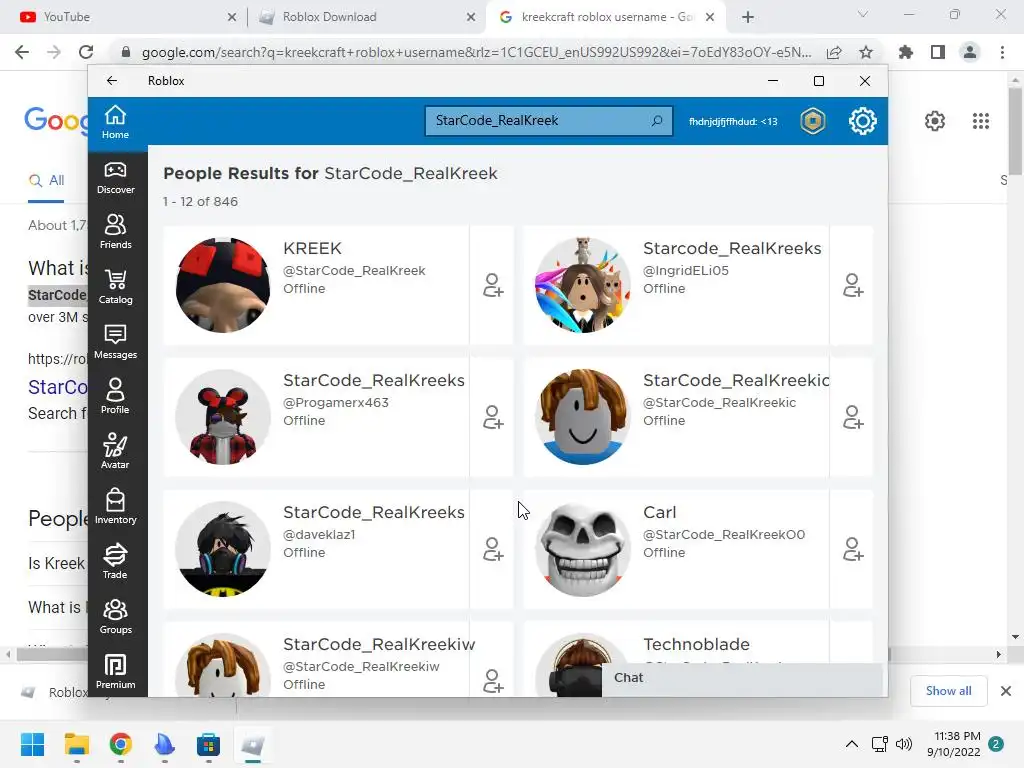
Task: Reload the Chrome page
Action: pyautogui.click(x=86, y=52)
